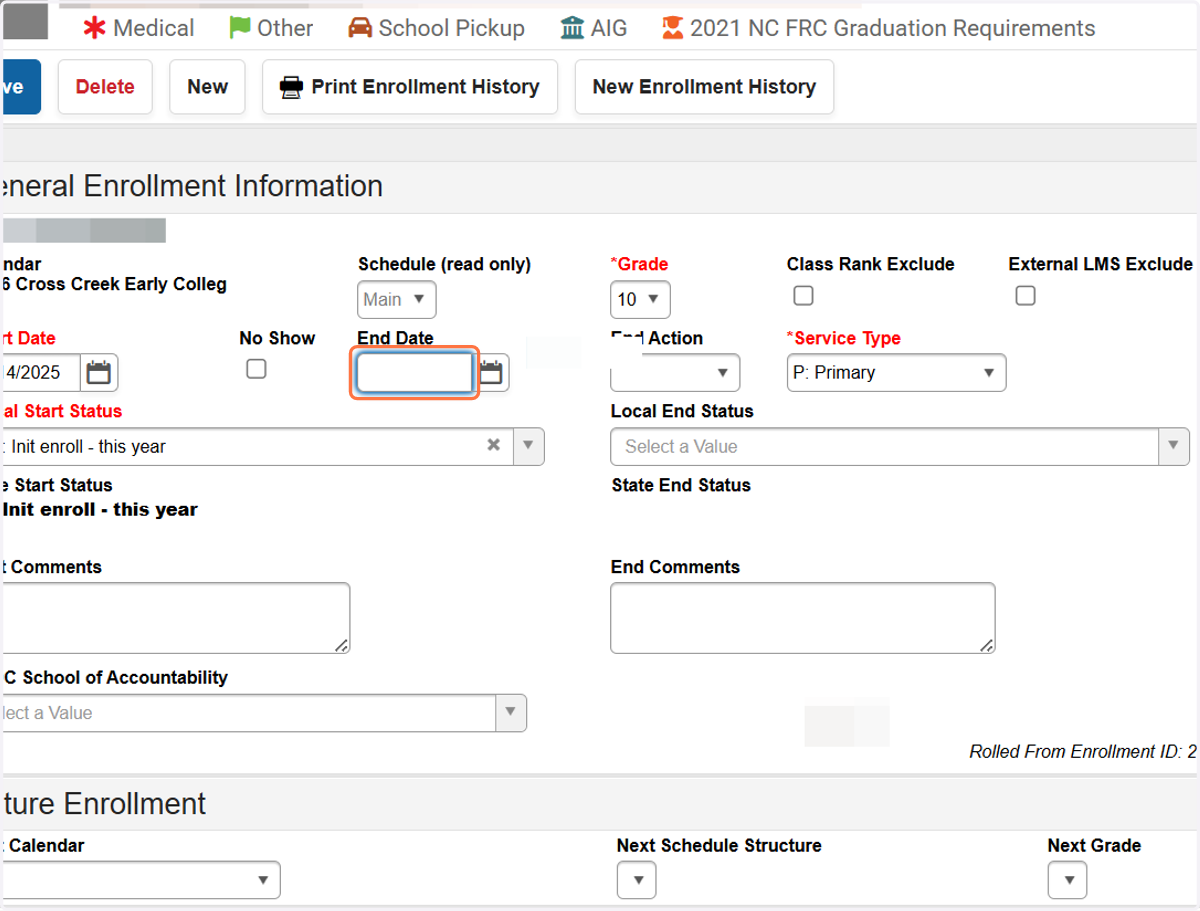Image resolution: width=1200 pixels, height=911 pixels.
Task: Open the Schedule Main dropdown
Action: (x=397, y=299)
